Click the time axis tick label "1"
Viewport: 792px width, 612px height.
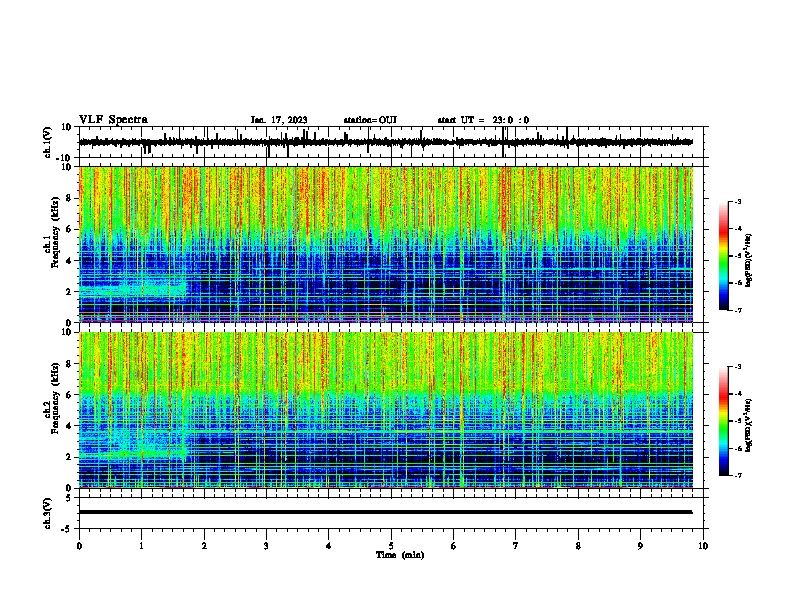click(x=142, y=546)
